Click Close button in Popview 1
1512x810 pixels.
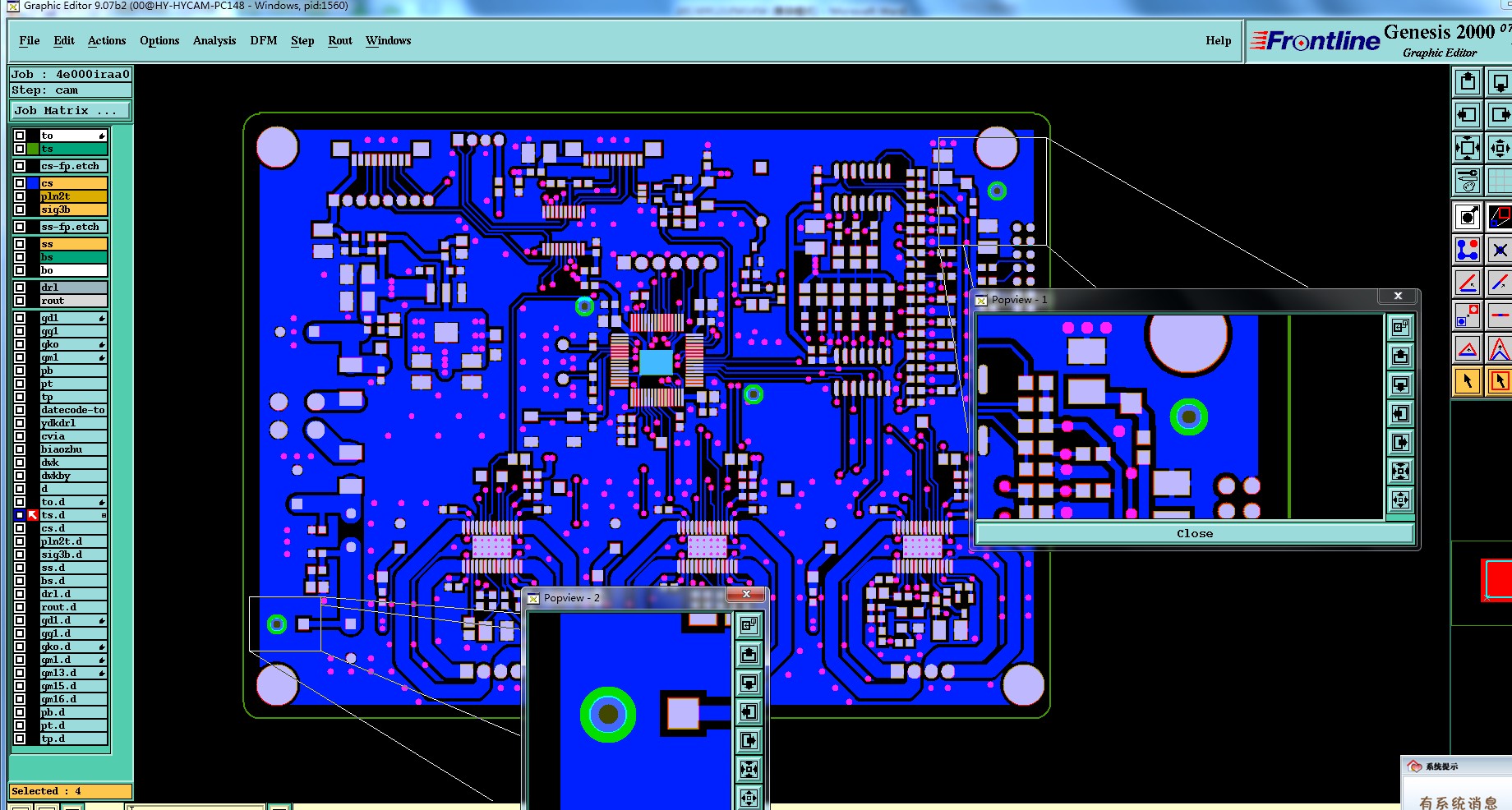pos(1194,533)
